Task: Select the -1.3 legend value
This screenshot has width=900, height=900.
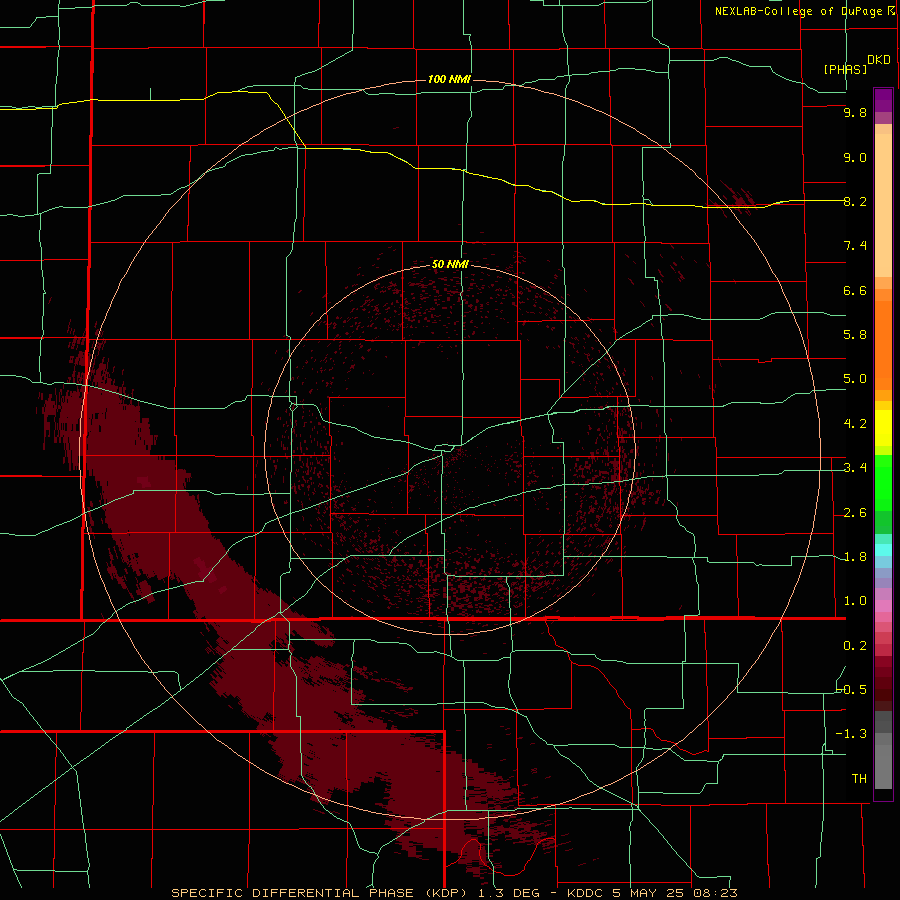Action: pos(852,734)
